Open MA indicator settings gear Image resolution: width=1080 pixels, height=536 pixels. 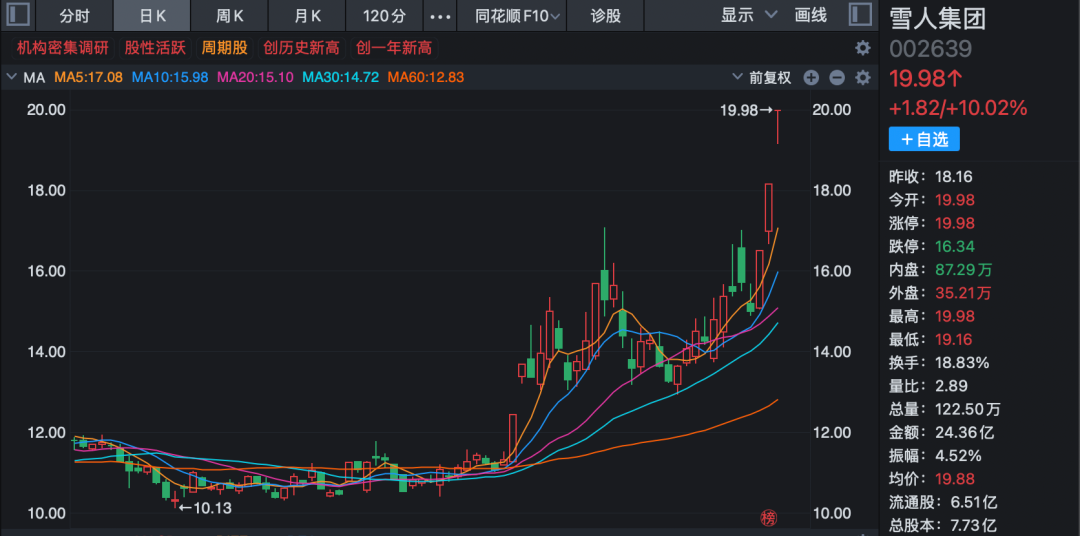pos(862,78)
